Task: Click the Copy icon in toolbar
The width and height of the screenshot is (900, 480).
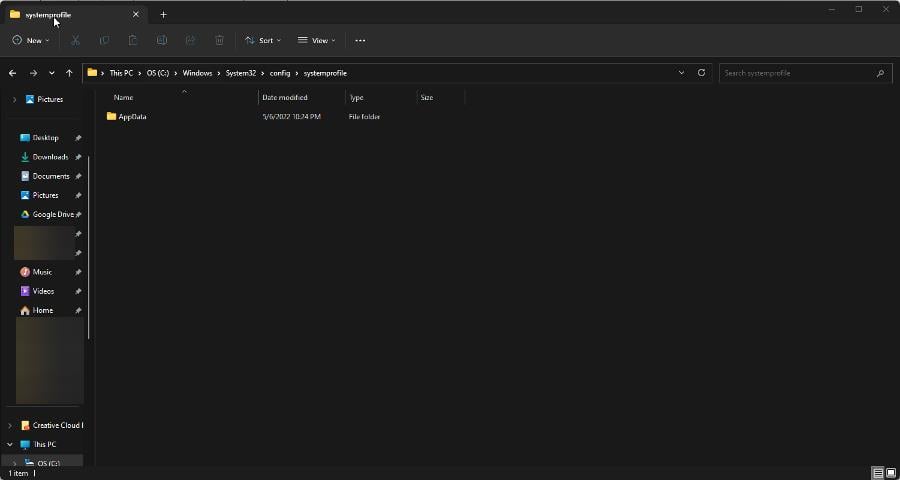Action: pyautogui.click(x=104, y=40)
